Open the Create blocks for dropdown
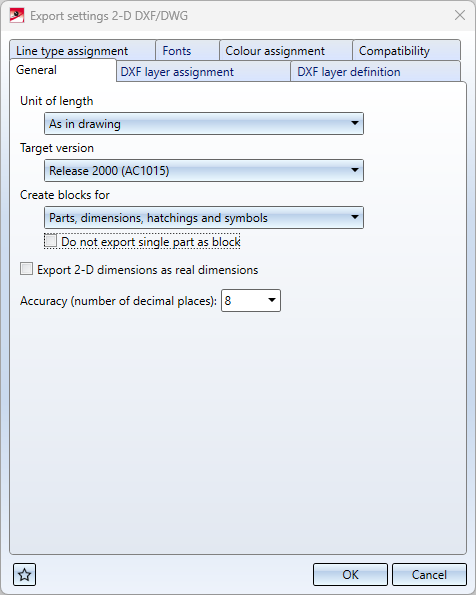The width and height of the screenshot is (476, 595). (x=204, y=217)
